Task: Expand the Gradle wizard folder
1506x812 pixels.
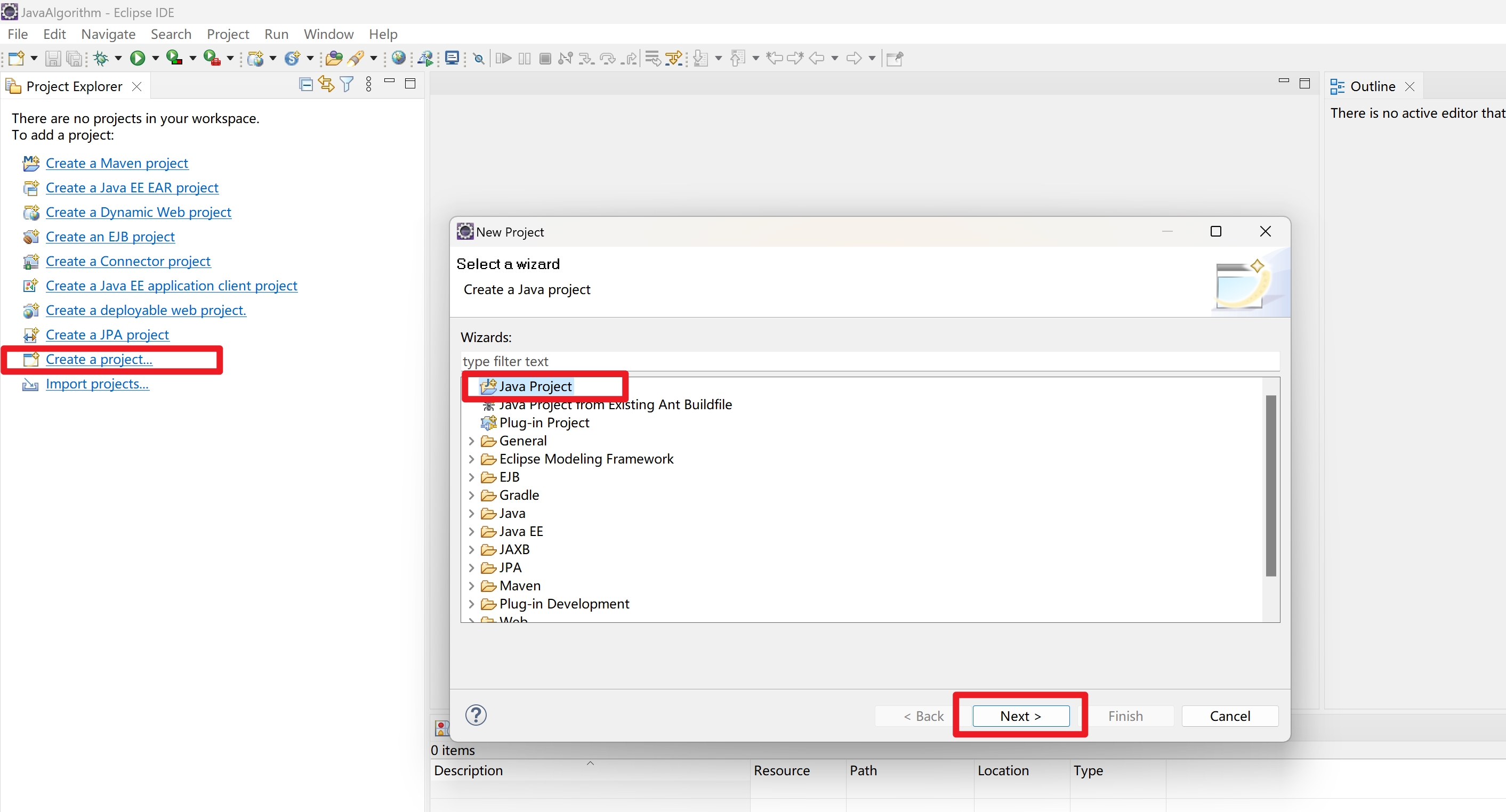Action: coord(471,496)
